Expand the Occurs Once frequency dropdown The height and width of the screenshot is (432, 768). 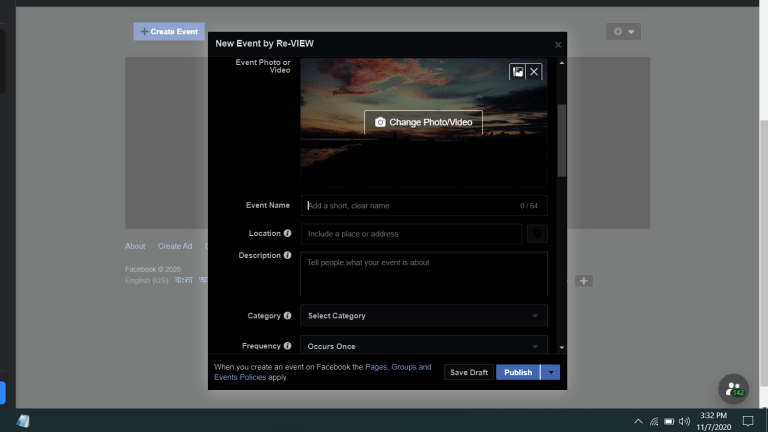[423, 346]
